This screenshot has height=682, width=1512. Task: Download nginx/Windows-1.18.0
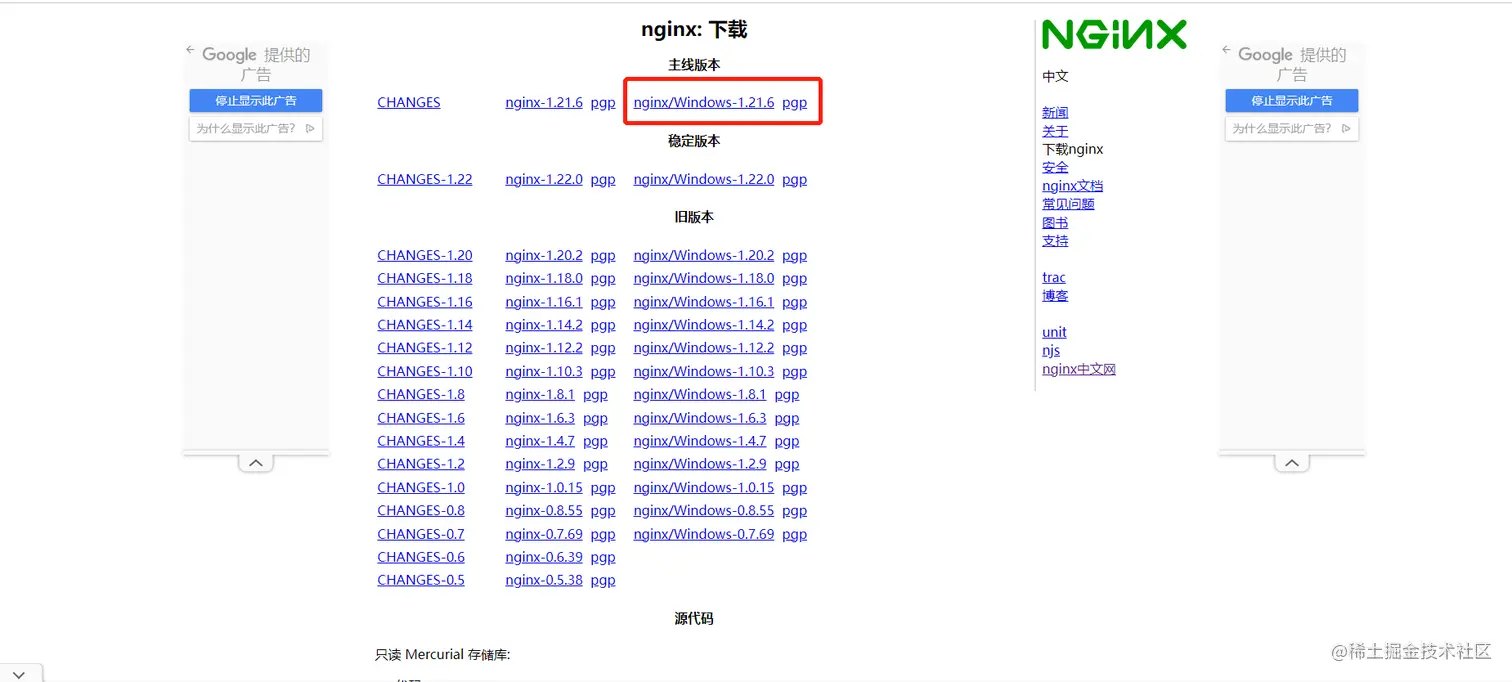704,278
